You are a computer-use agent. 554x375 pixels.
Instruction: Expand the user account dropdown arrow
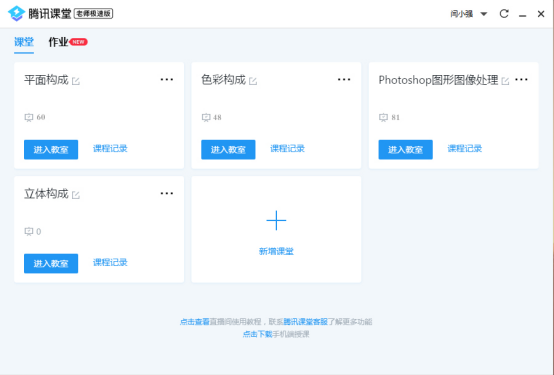click(484, 14)
